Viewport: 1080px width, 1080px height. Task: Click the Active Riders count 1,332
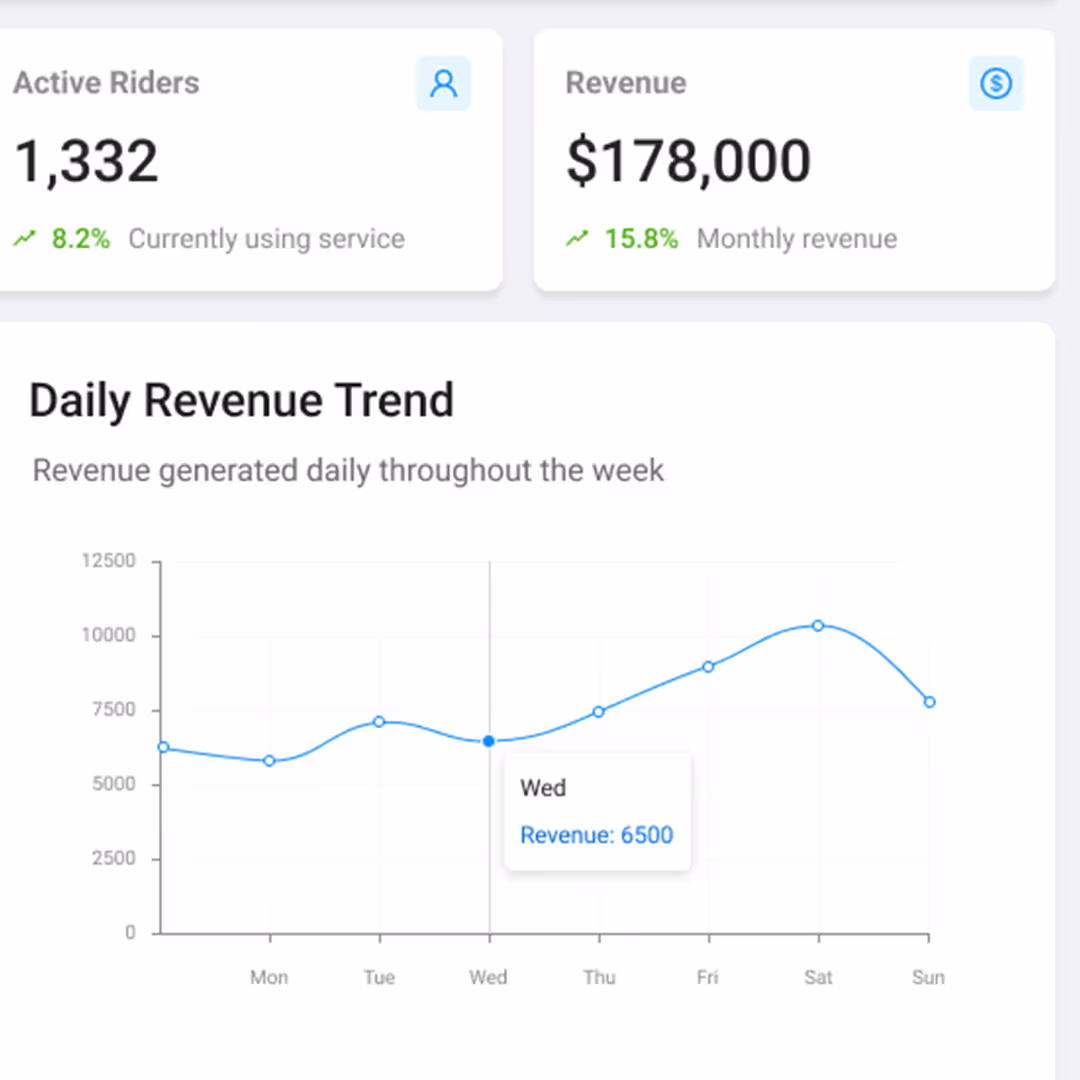(86, 160)
